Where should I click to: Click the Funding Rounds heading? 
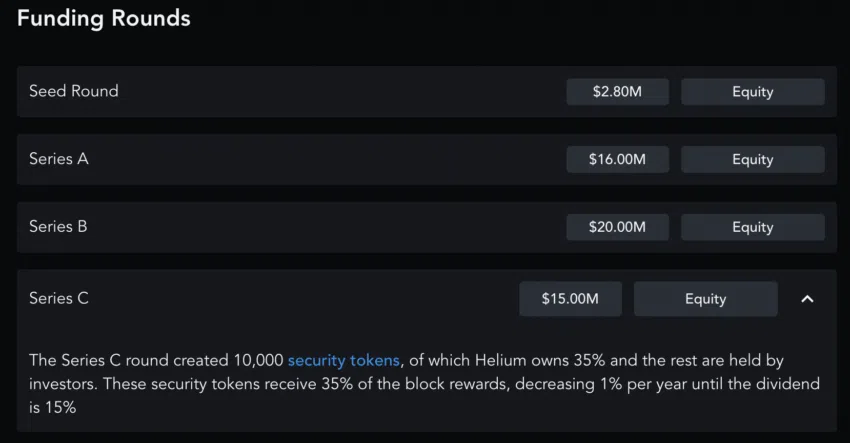(x=104, y=18)
